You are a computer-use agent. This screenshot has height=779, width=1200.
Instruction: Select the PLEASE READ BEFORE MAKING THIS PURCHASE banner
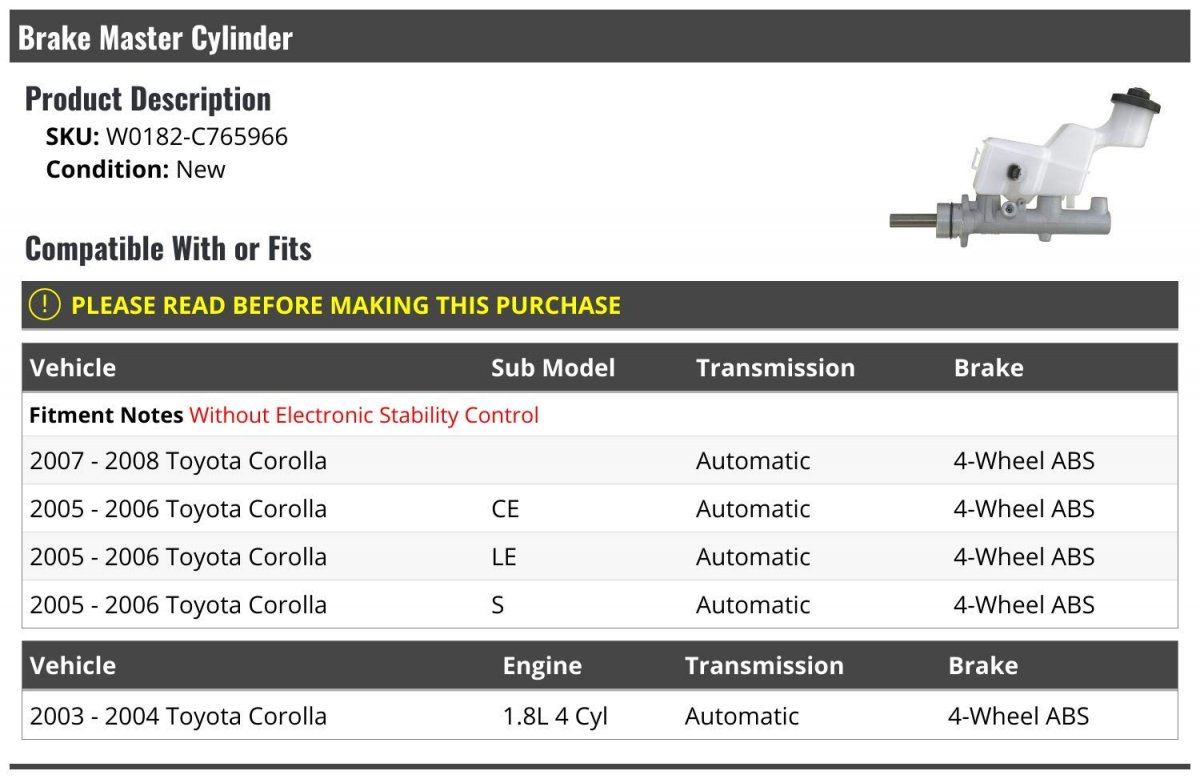(600, 305)
